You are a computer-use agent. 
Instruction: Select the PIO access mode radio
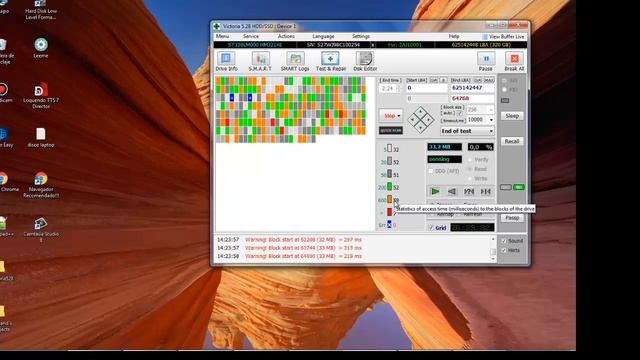click(x=504, y=89)
